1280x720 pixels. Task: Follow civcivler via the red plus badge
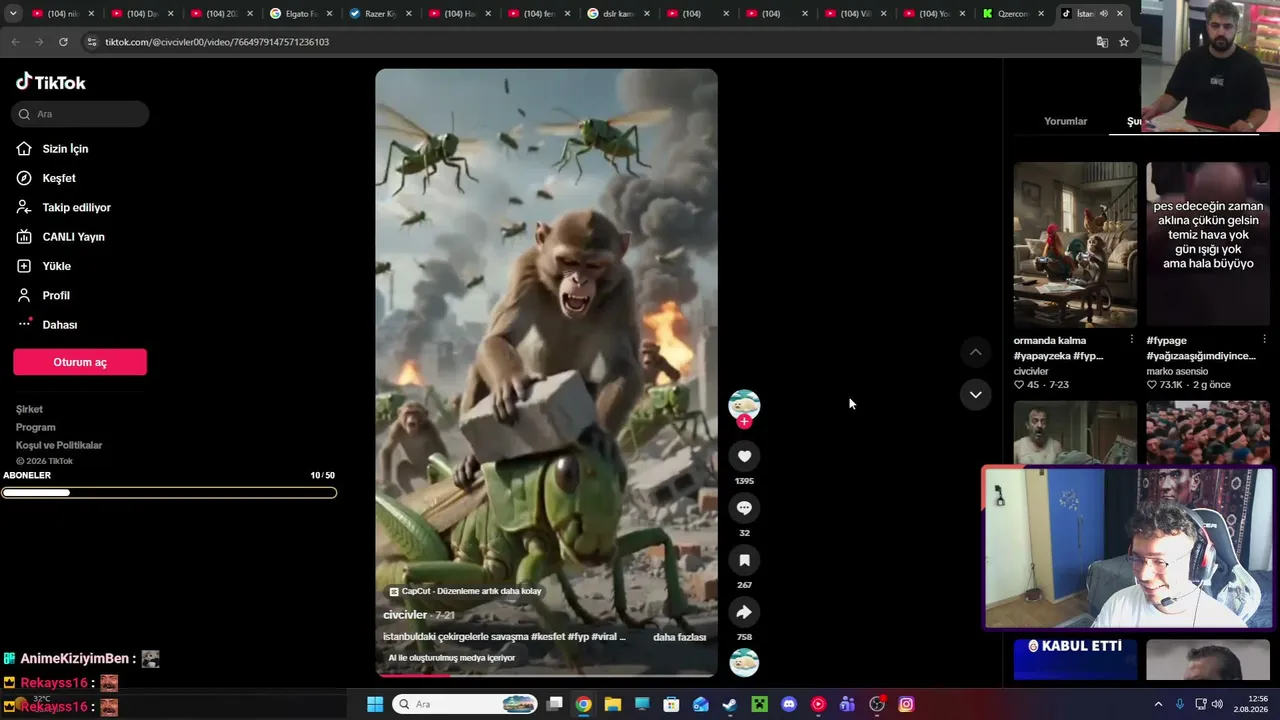[x=744, y=422]
